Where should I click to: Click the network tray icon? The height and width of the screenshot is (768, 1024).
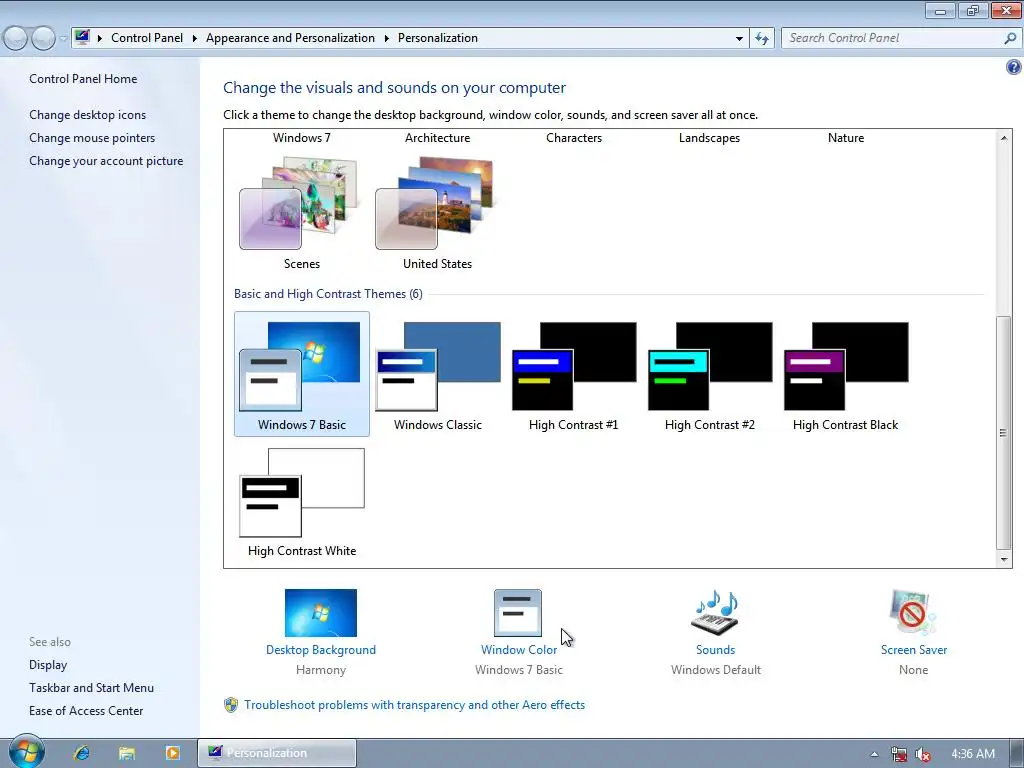pos(899,754)
